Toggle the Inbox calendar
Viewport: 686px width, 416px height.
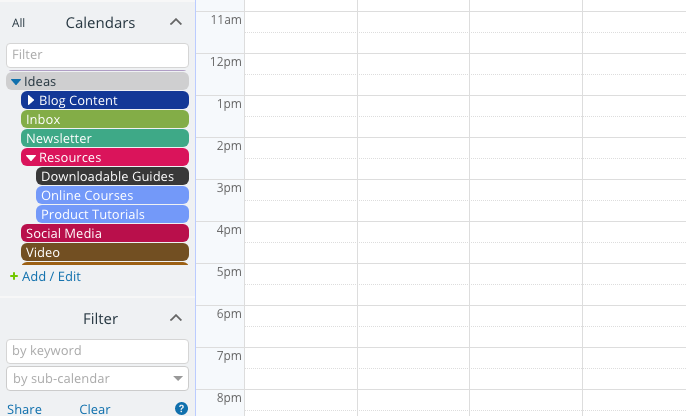coord(105,119)
